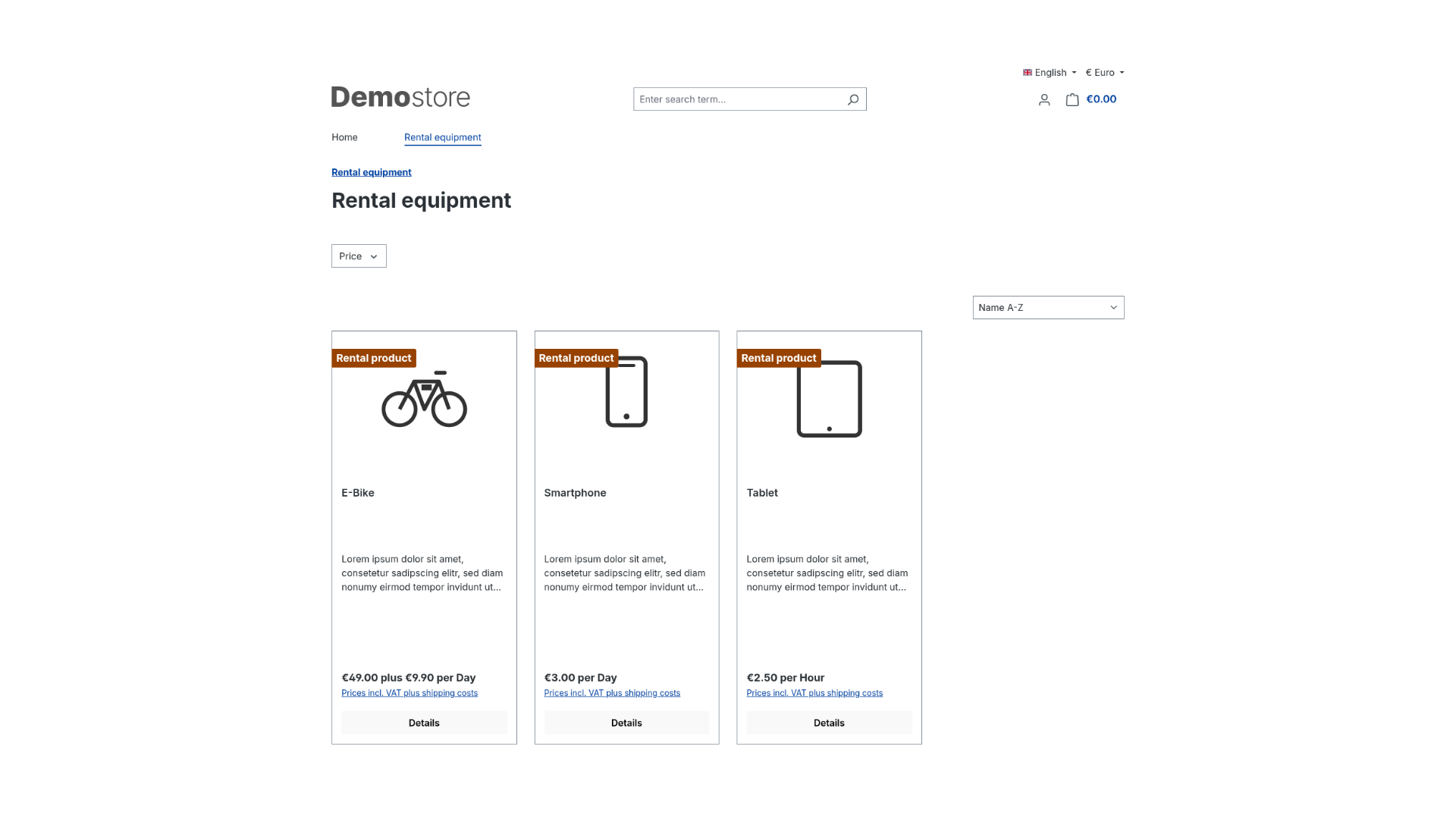Click the search magnifier icon

coord(853,99)
